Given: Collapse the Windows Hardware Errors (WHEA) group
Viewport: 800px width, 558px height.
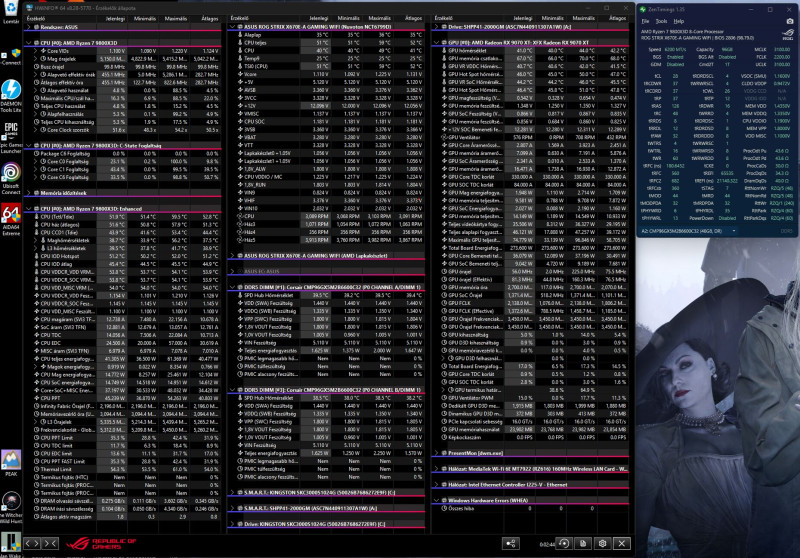Looking at the screenshot, I should click(x=437, y=500).
